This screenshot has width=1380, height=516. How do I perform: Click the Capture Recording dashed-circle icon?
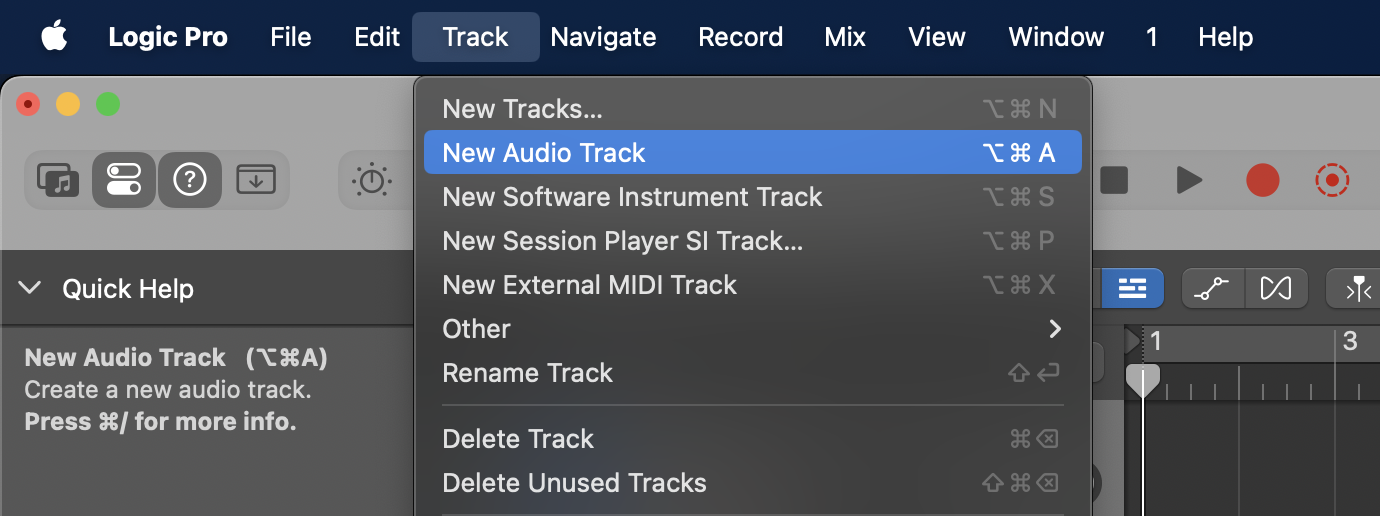coord(1332,180)
